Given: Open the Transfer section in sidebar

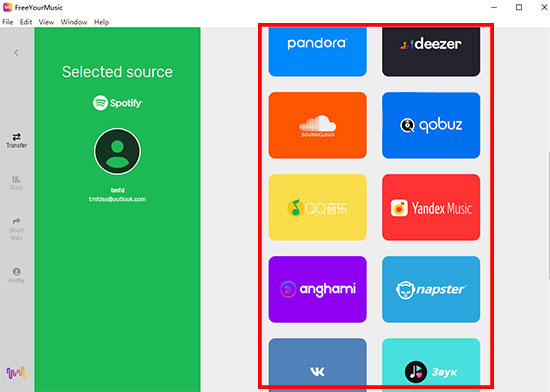Looking at the screenshot, I should pyautogui.click(x=16, y=140).
